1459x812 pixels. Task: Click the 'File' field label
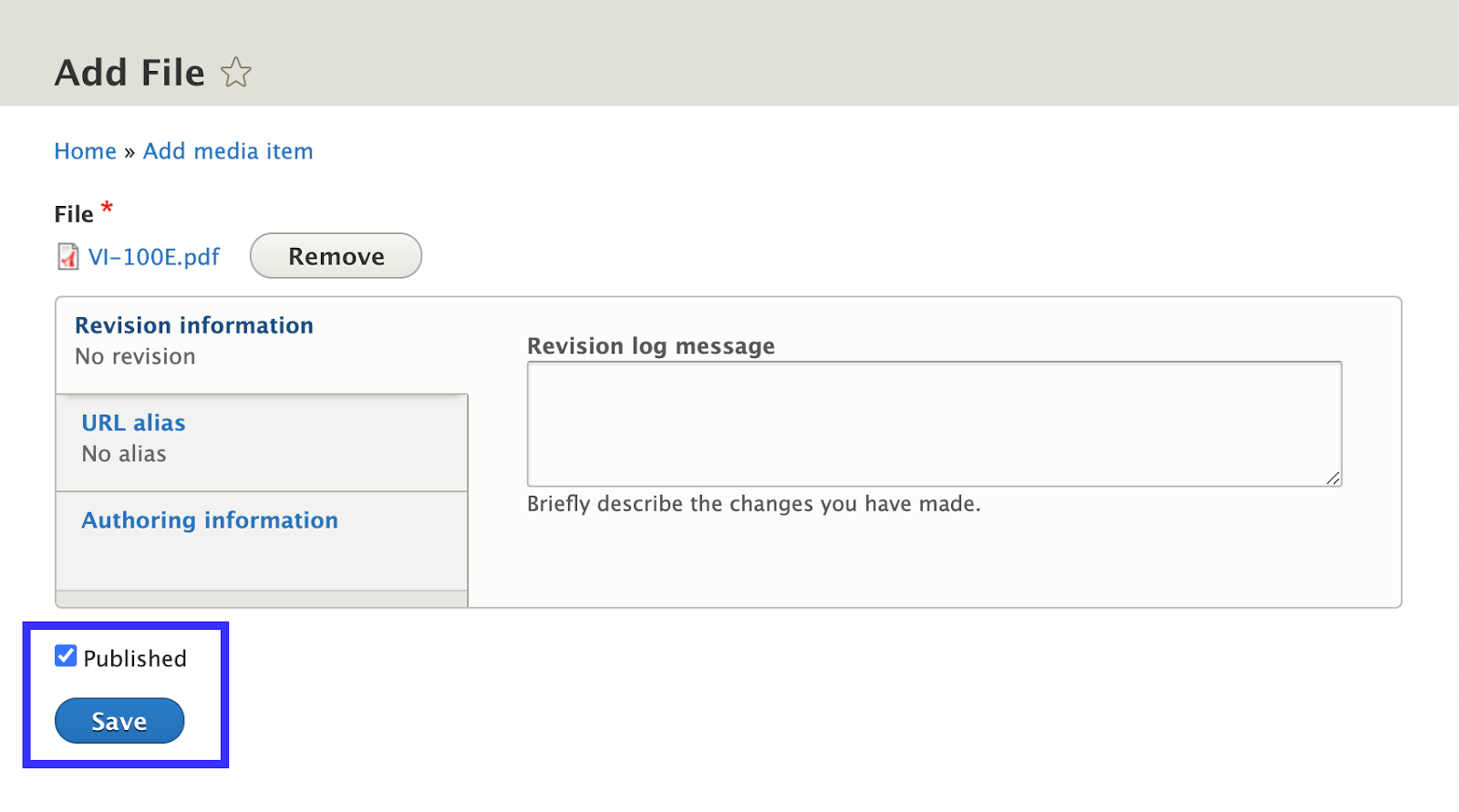click(x=74, y=214)
